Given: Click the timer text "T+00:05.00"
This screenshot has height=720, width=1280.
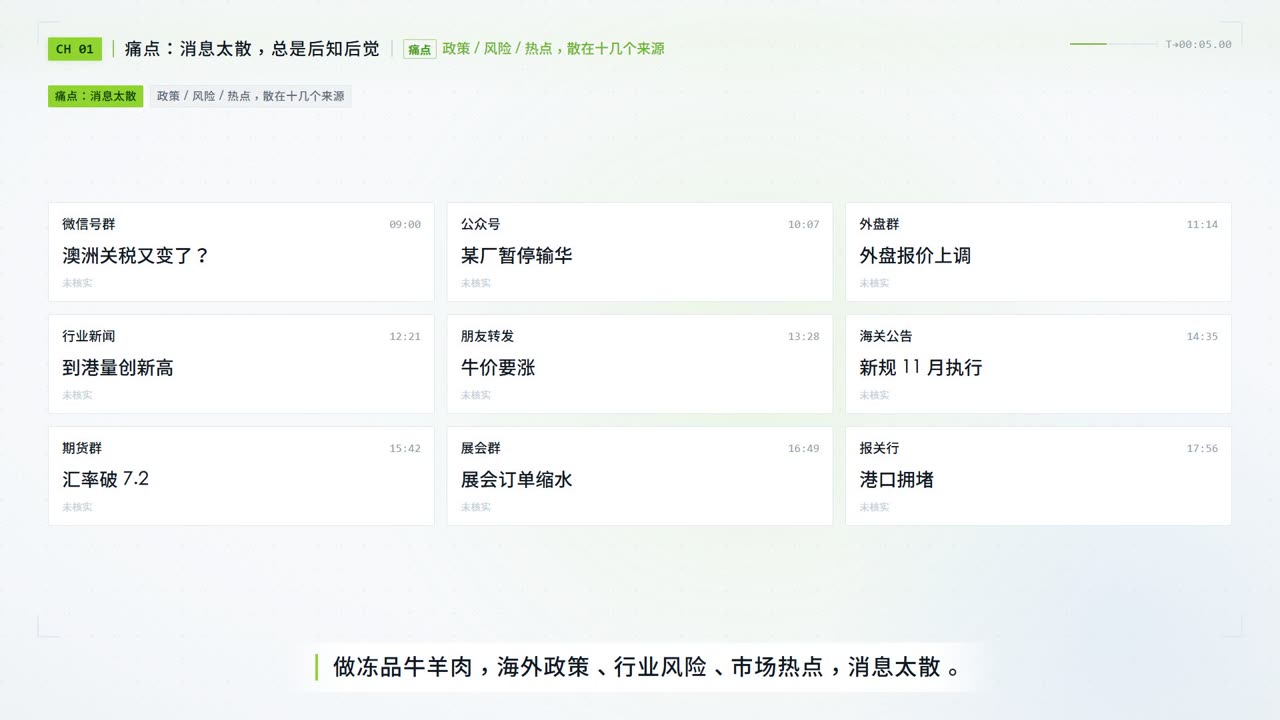Looking at the screenshot, I should pos(1199,44).
